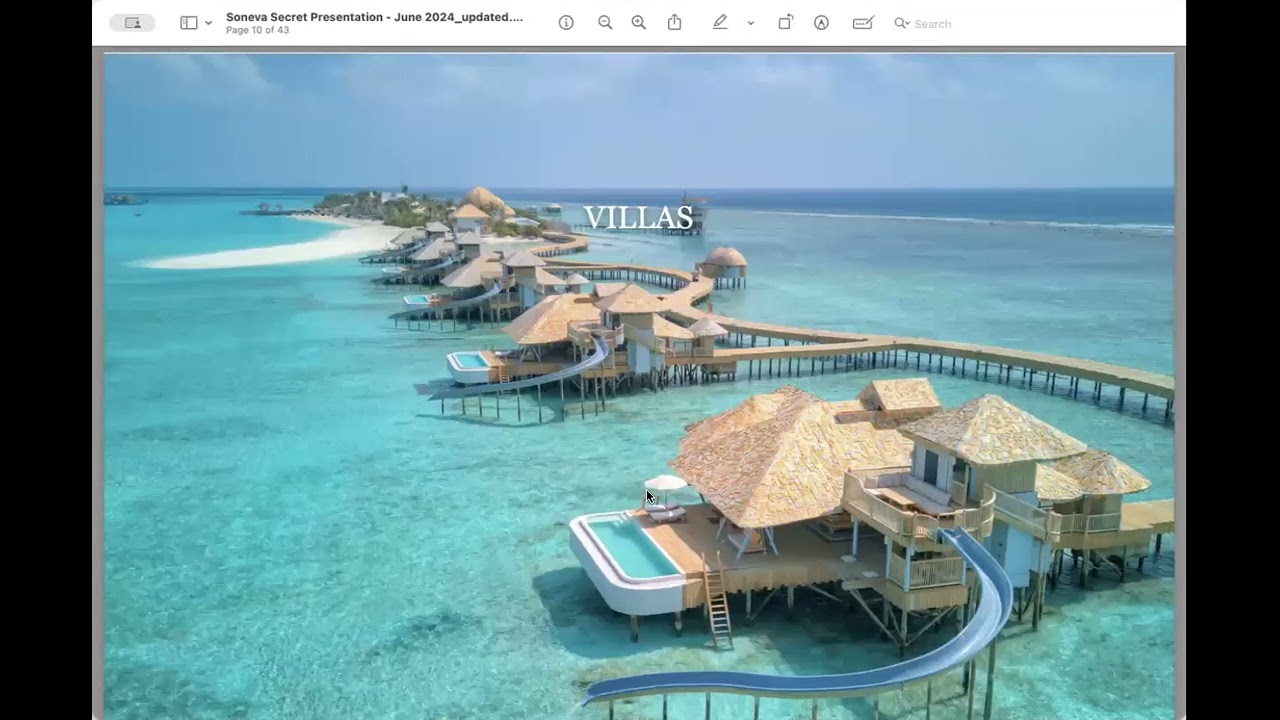The width and height of the screenshot is (1280, 720).
Task: Expand the highlight color options chevron
Action: (x=750, y=23)
